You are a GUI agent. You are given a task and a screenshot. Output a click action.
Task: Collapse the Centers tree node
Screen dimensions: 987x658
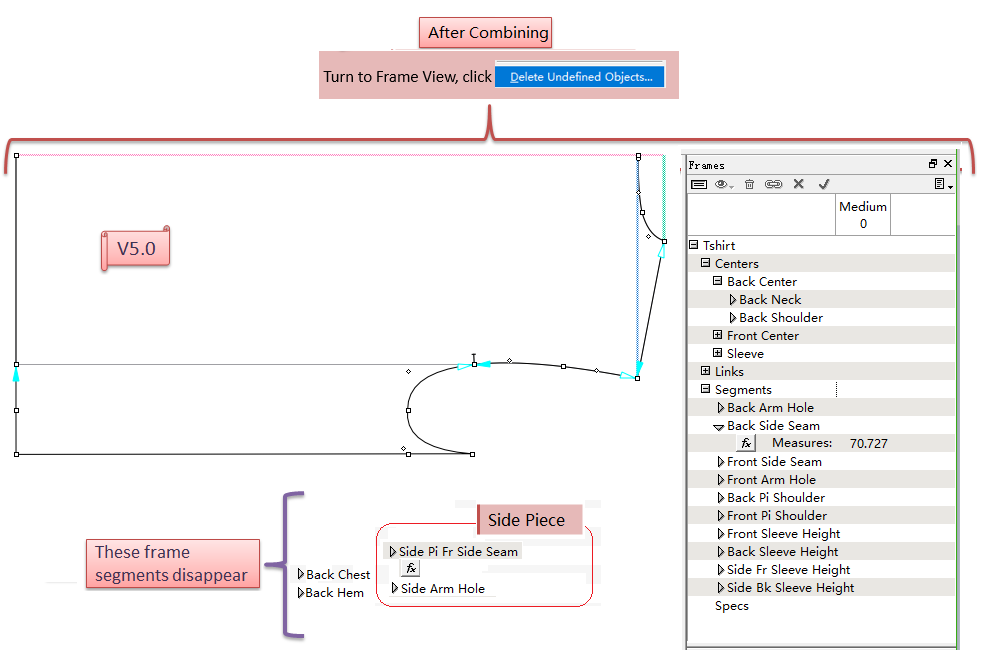click(x=706, y=264)
